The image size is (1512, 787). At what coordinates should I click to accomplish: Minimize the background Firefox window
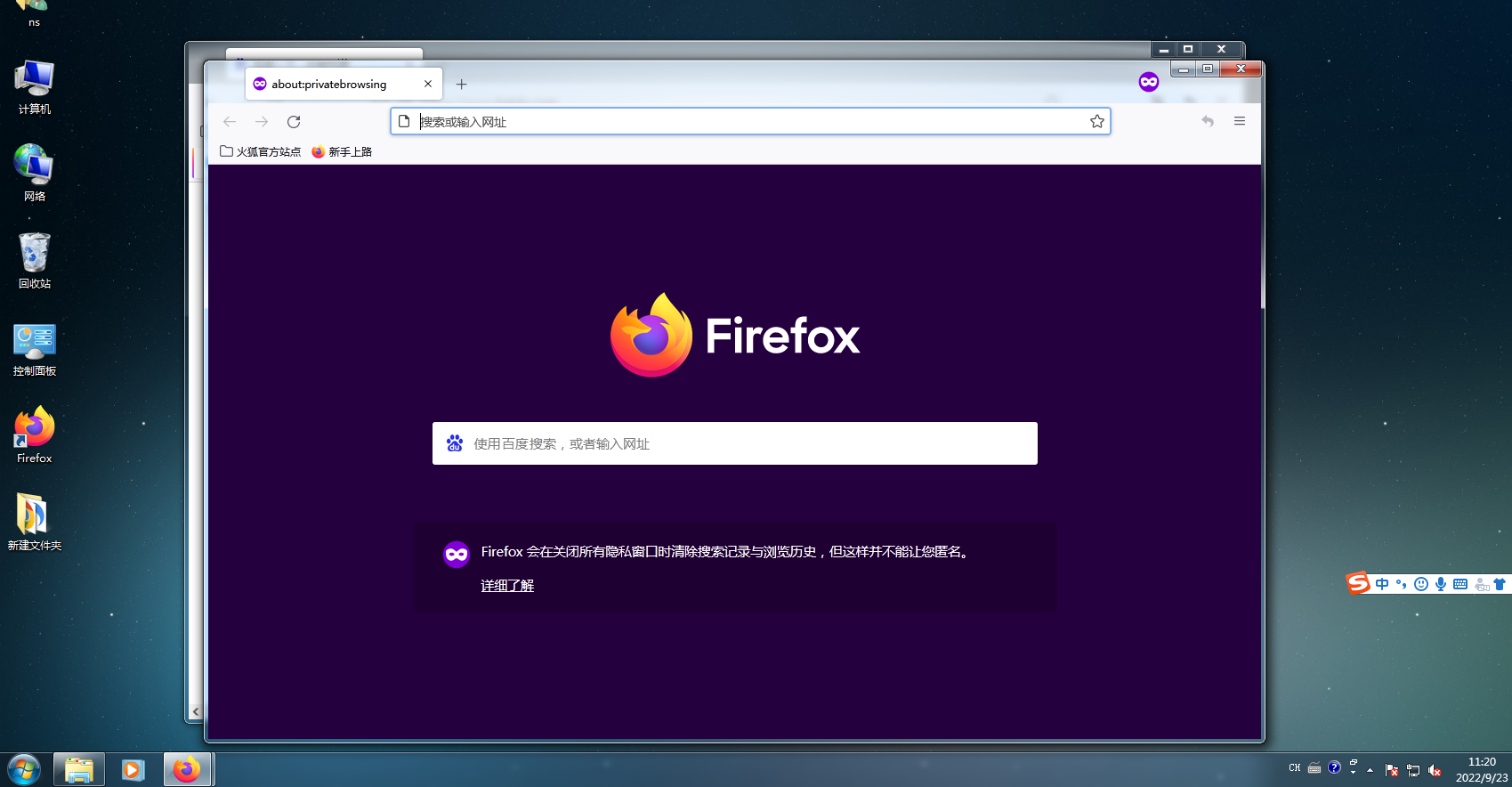(x=1163, y=50)
